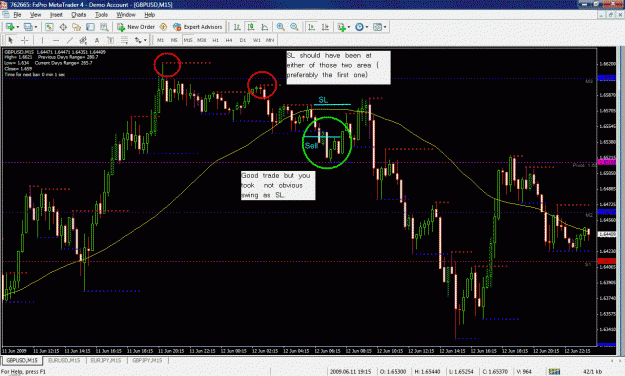Open the View menu
625x376 pixels.
[x=35, y=15]
